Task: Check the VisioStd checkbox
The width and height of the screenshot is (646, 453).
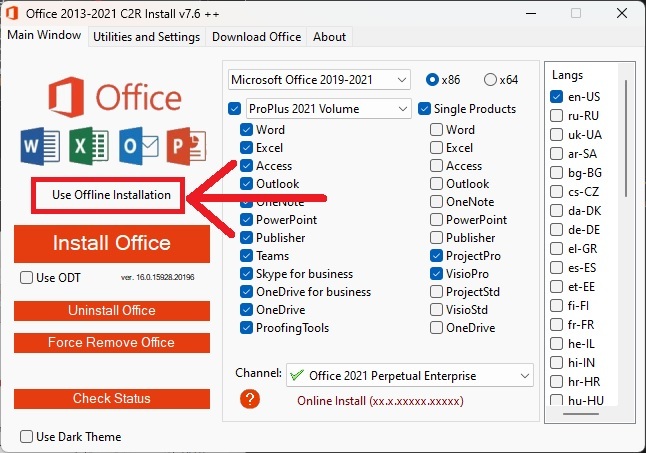Action: pyautogui.click(x=436, y=310)
